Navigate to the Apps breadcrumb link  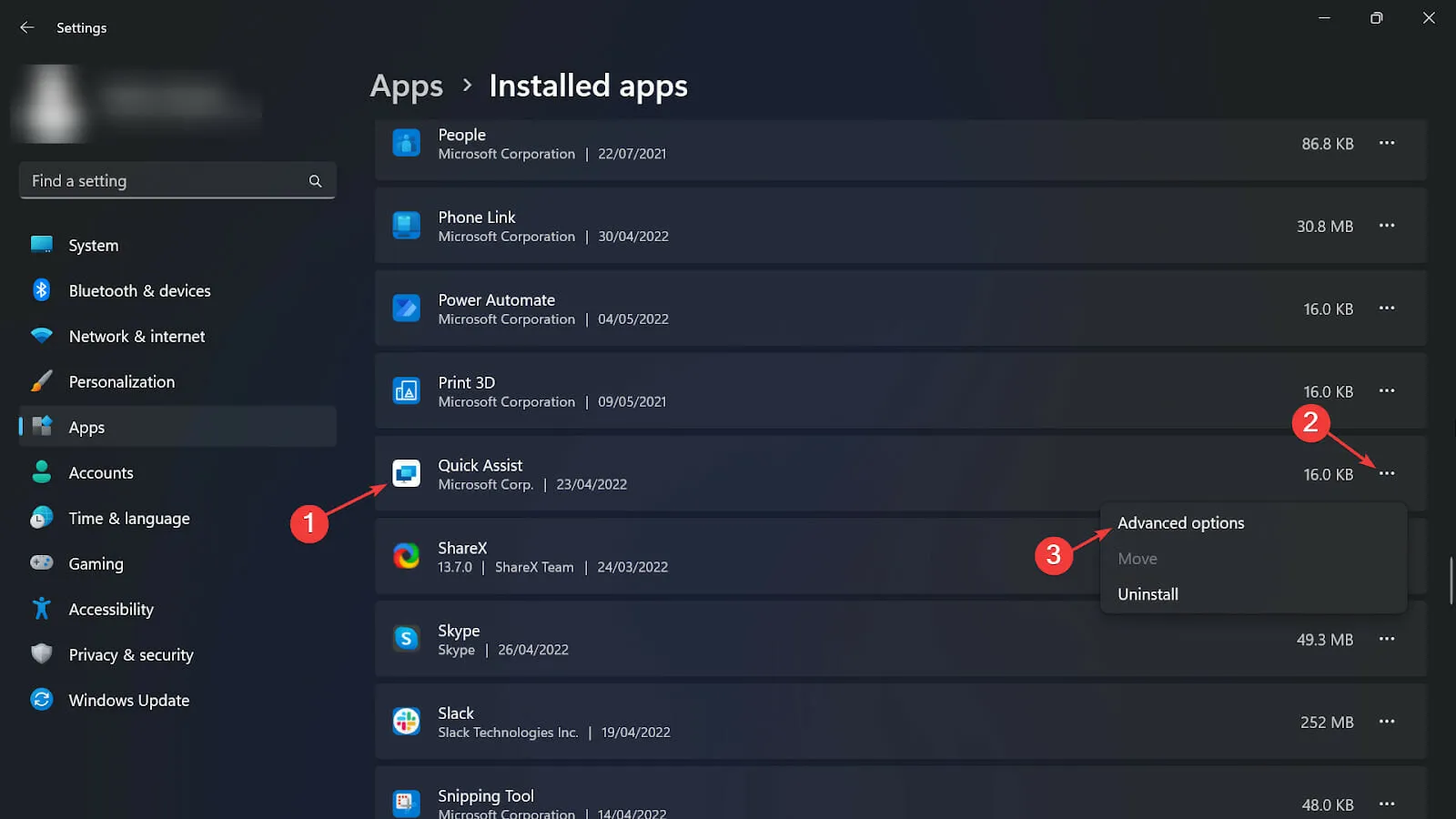pos(406,86)
